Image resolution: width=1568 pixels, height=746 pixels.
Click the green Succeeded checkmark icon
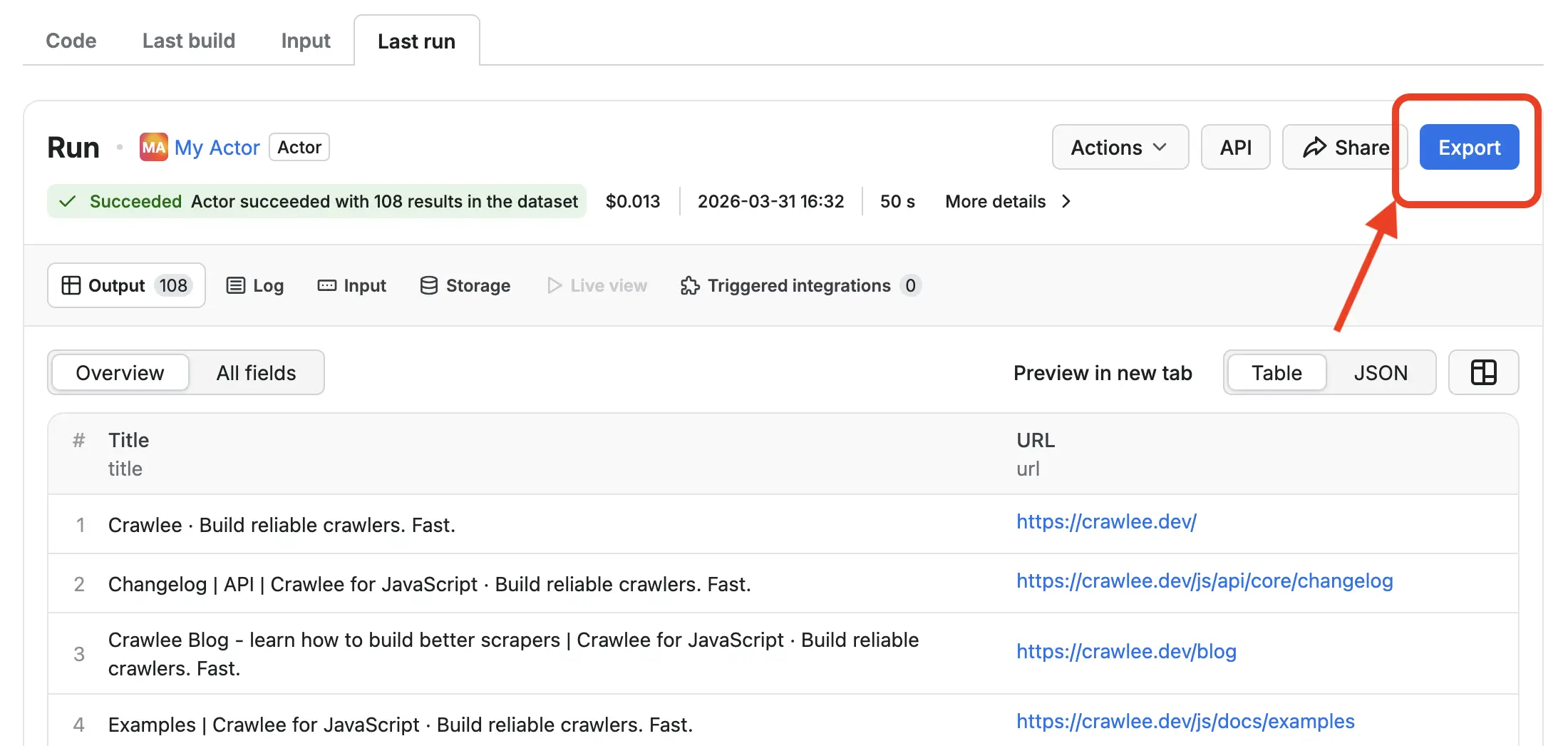67,201
